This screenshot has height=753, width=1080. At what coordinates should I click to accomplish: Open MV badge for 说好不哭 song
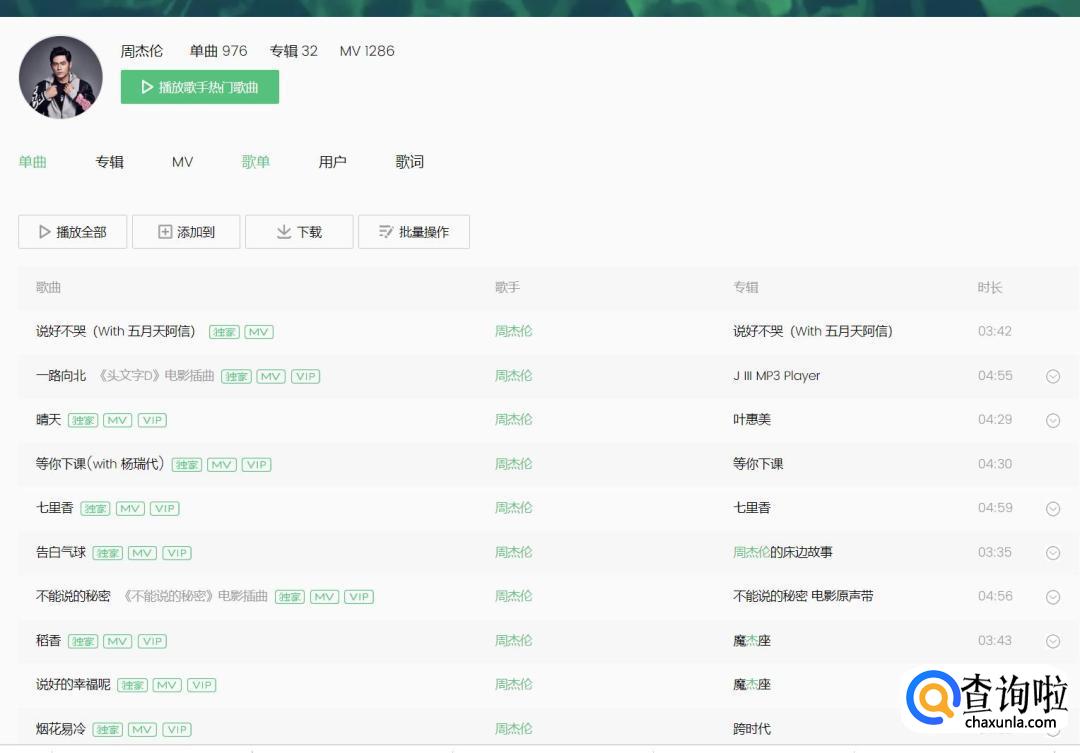pyautogui.click(x=259, y=332)
